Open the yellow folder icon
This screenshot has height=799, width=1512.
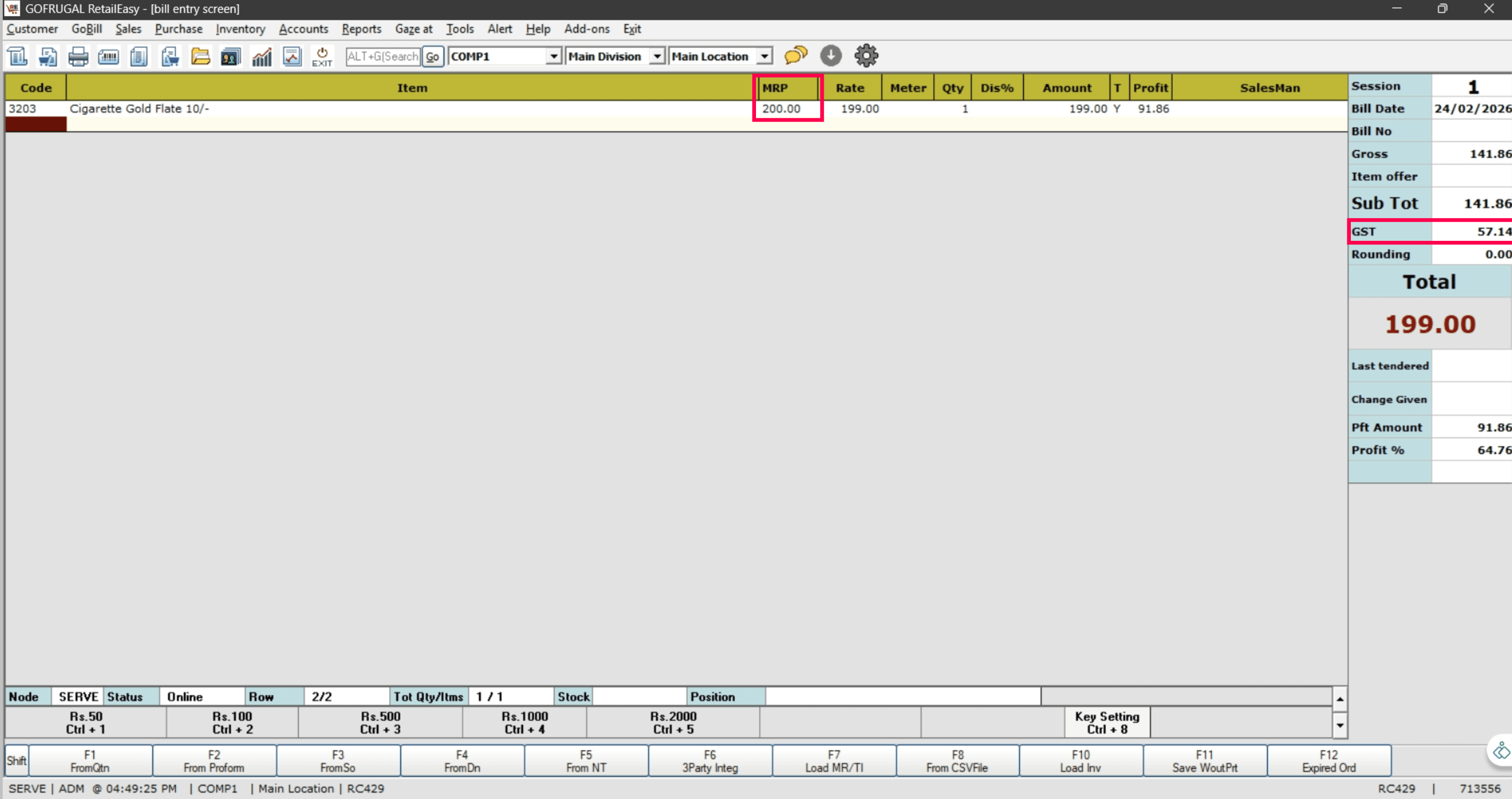pos(200,56)
